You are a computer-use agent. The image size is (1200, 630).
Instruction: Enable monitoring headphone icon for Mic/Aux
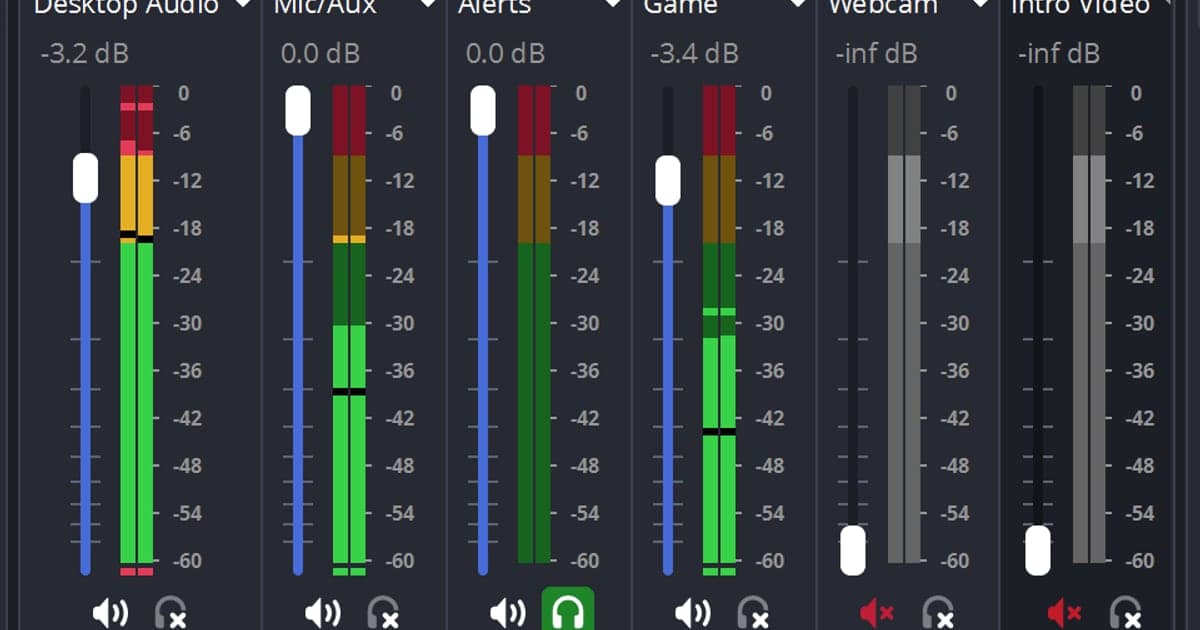[383, 613]
